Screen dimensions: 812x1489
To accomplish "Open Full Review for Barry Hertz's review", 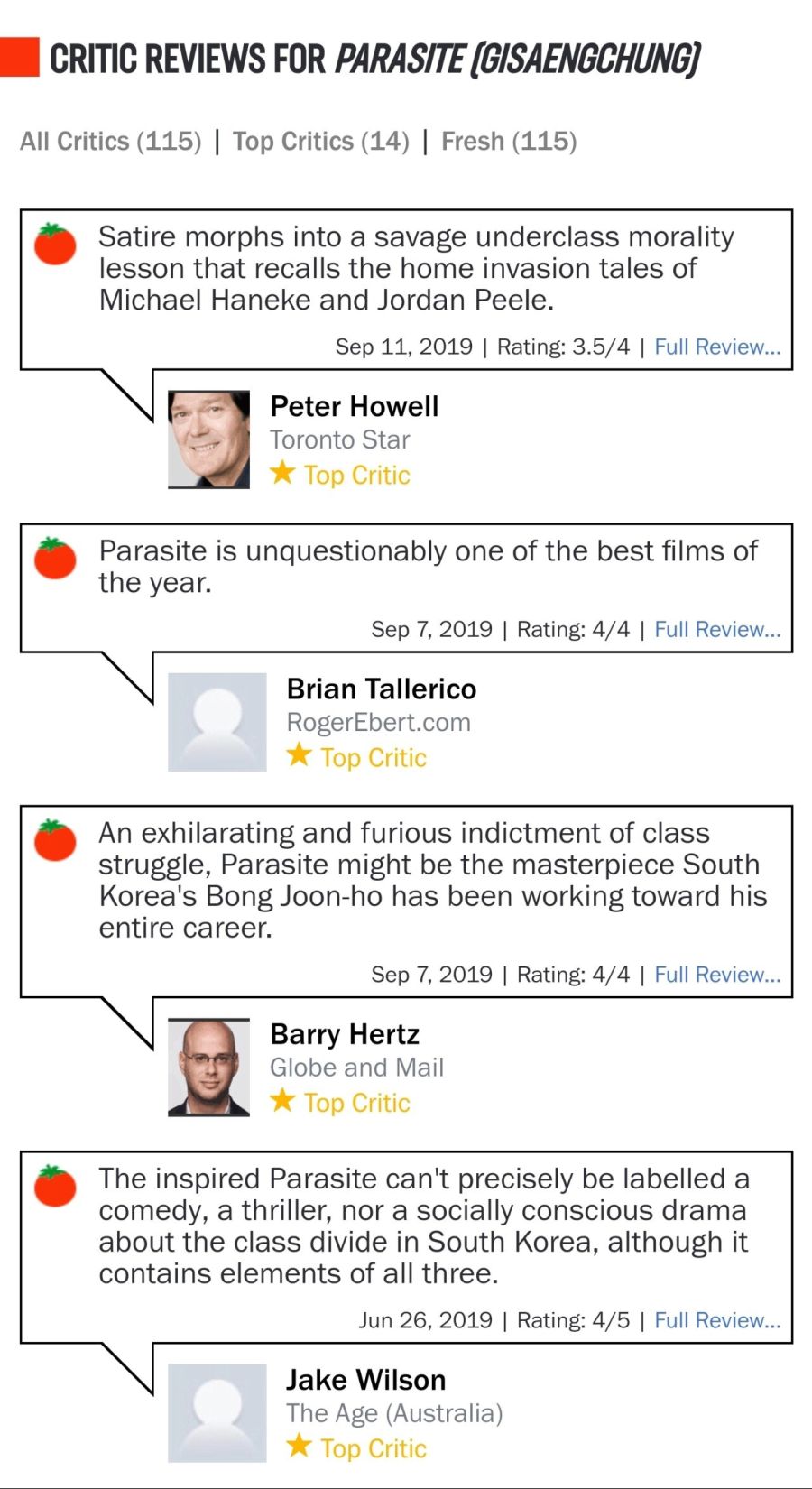I will (x=717, y=976).
